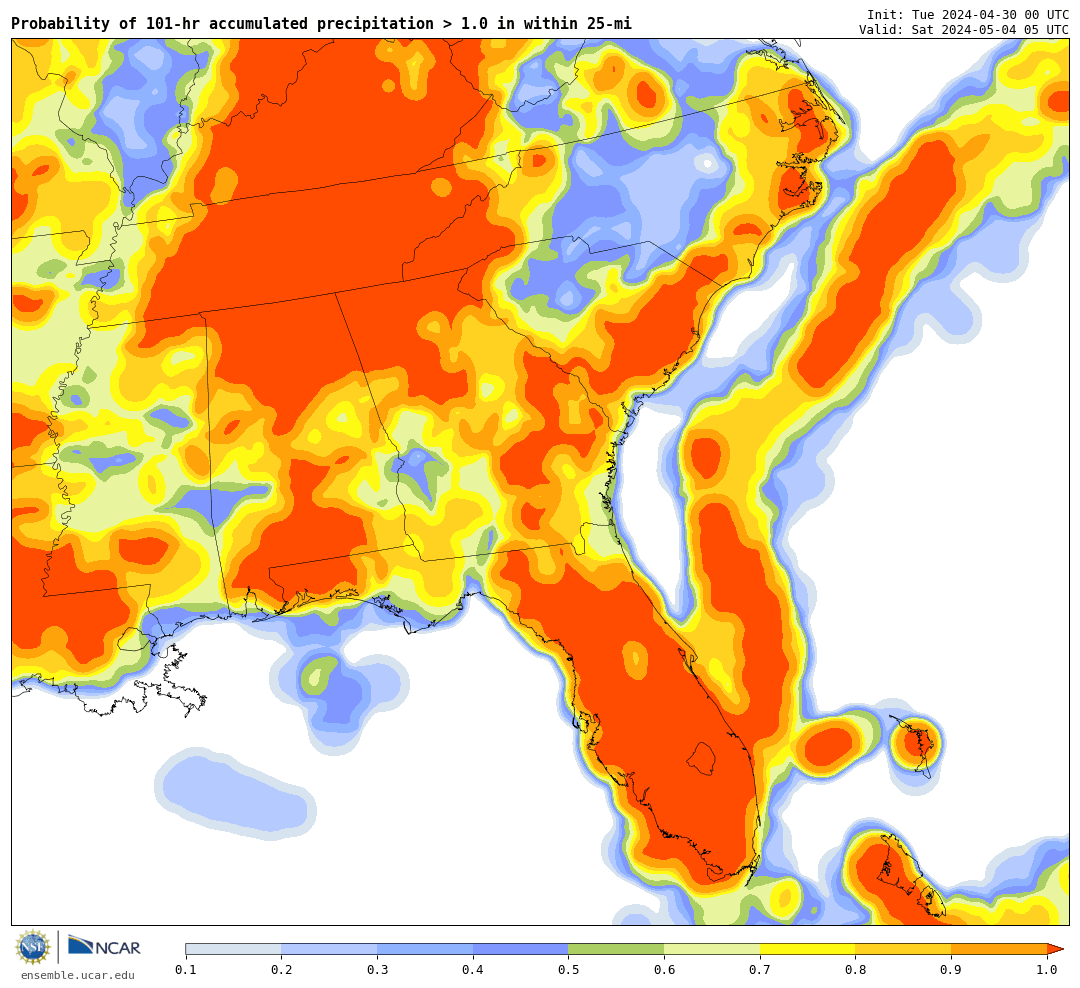Click the 0.7 colorbar tick label
The width and height of the screenshot is (1080, 988).
[760, 970]
